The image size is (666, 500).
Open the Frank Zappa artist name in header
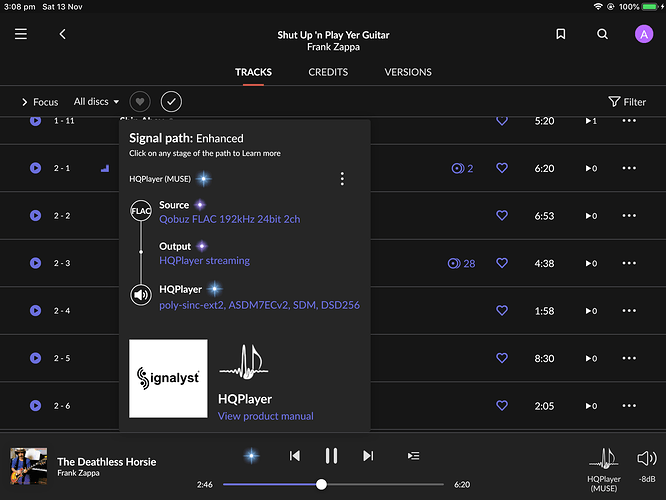click(x=333, y=47)
